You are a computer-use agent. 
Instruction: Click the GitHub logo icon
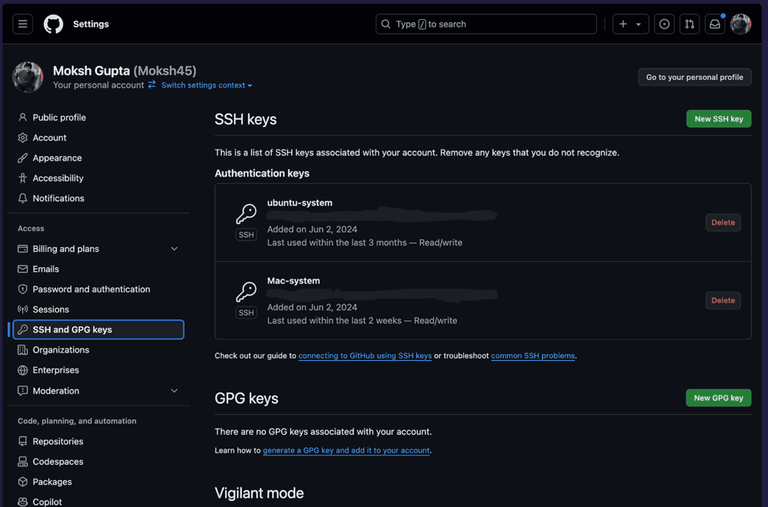(x=53, y=24)
